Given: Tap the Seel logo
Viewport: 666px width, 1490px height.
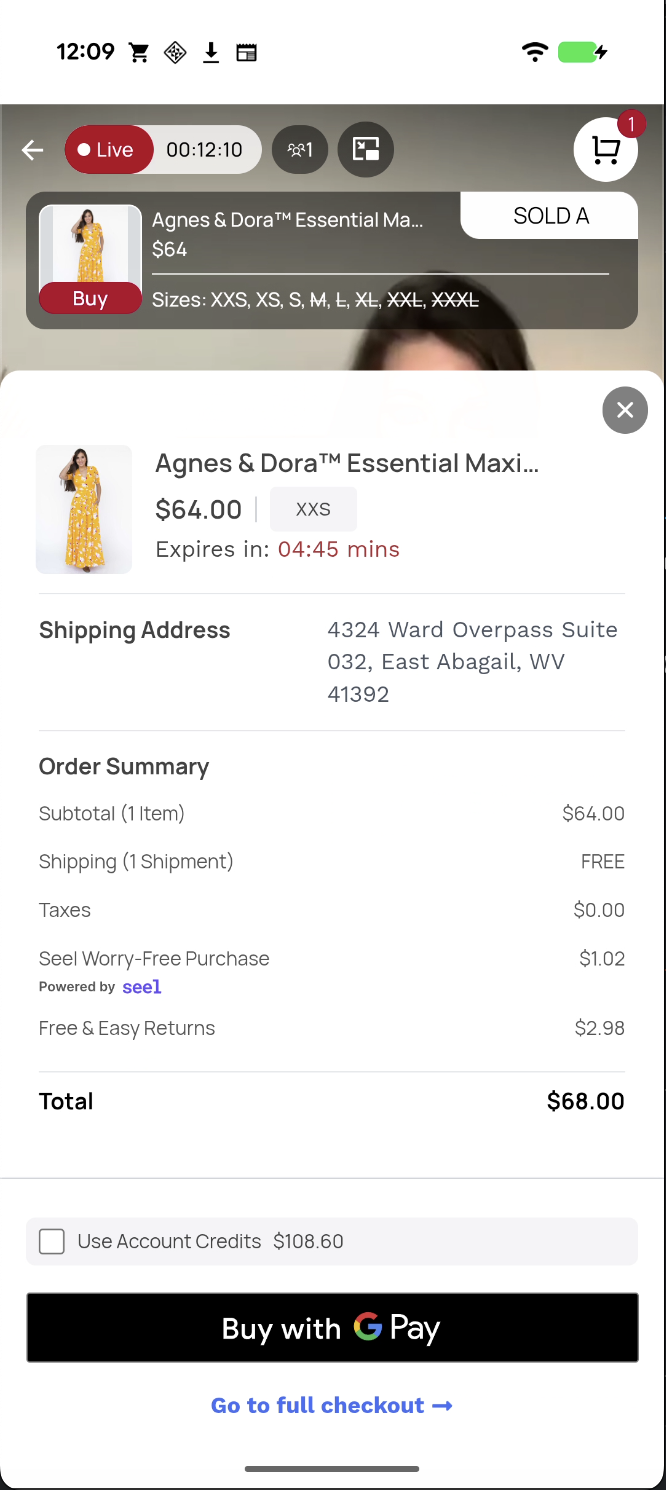Looking at the screenshot, I should click(142, 987).
